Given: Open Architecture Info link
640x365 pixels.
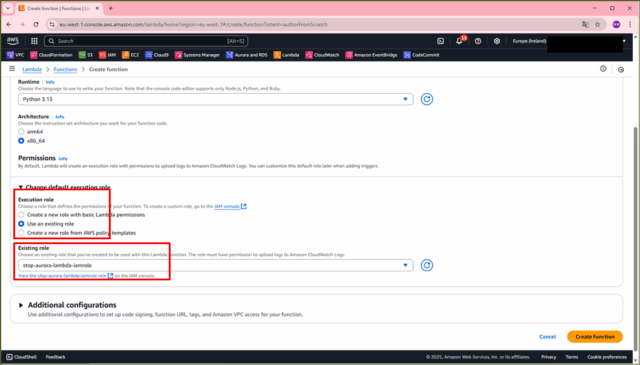Looking at the screenshot, I should click(x=60, y=117).
